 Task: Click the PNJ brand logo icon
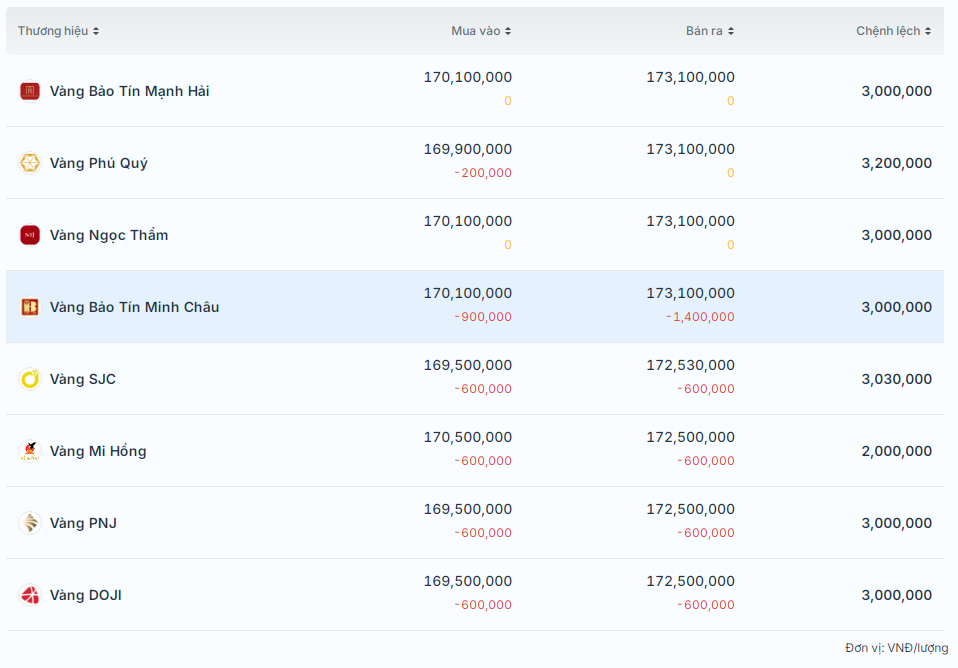[x=30, y=523]
